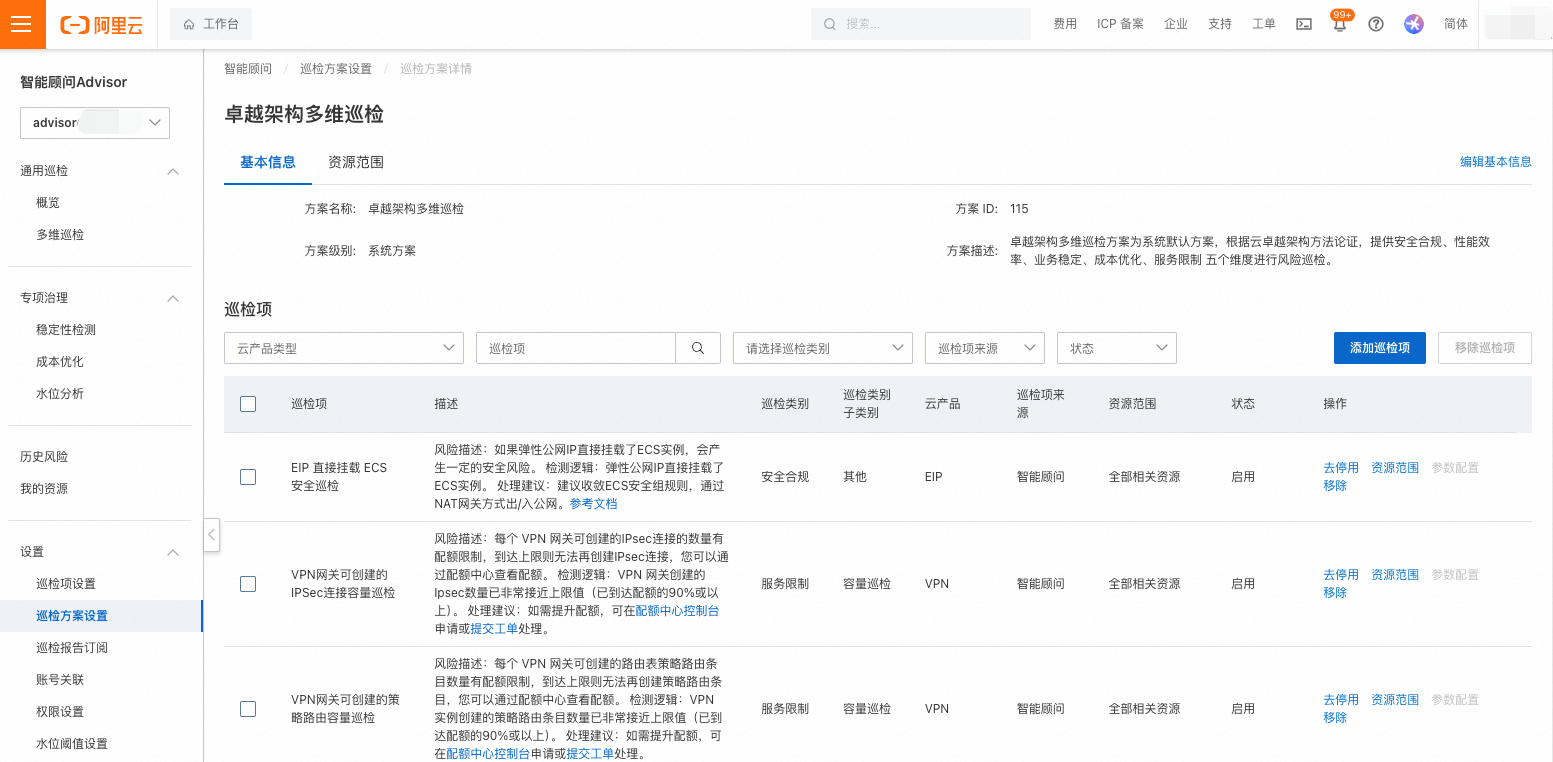Focus the 巡检项 search input
The width and height of the screenshot is (1553, 762).
point(576,348)
